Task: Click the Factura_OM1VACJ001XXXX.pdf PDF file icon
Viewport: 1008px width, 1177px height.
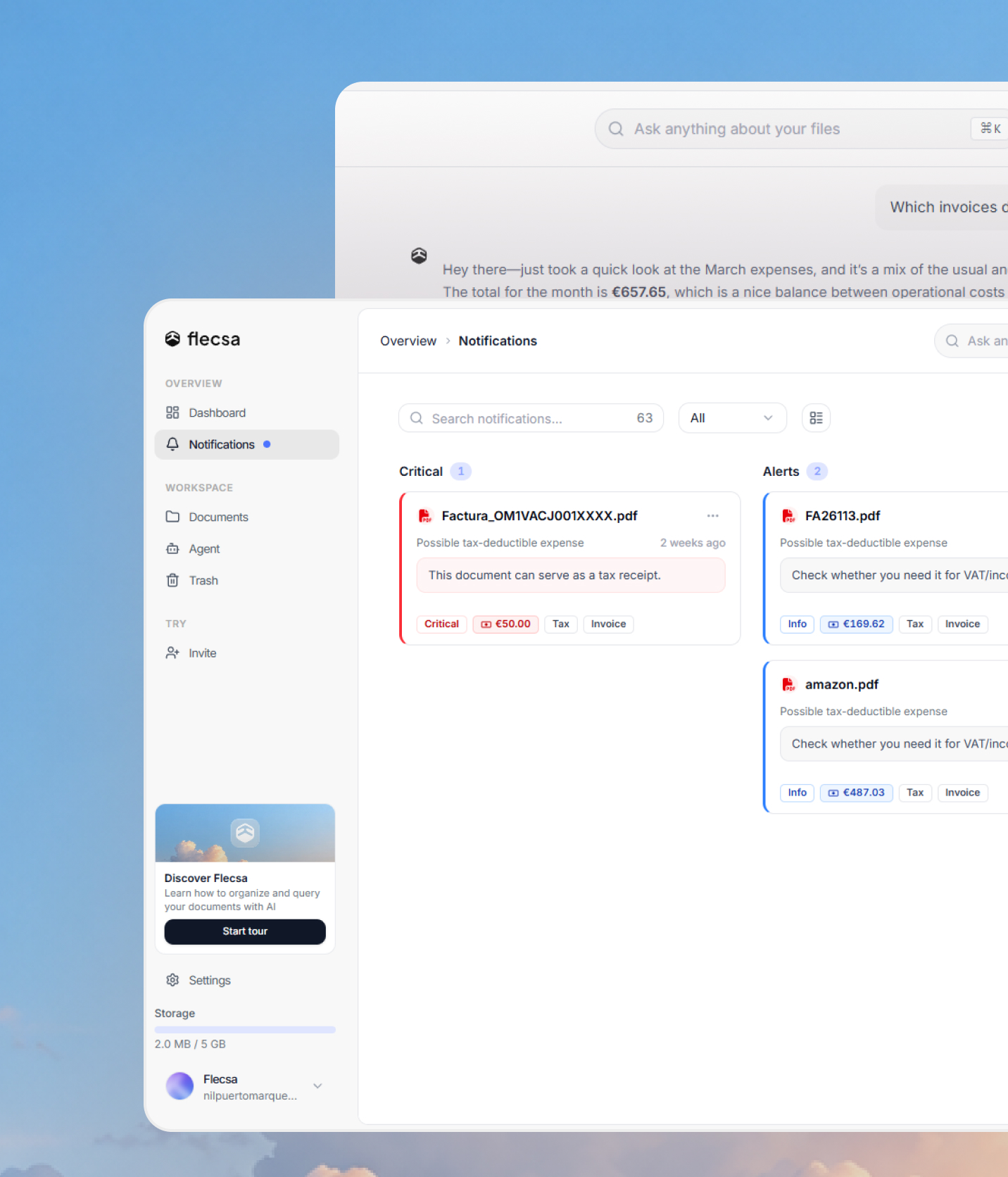Action: [x=425, y=516]
